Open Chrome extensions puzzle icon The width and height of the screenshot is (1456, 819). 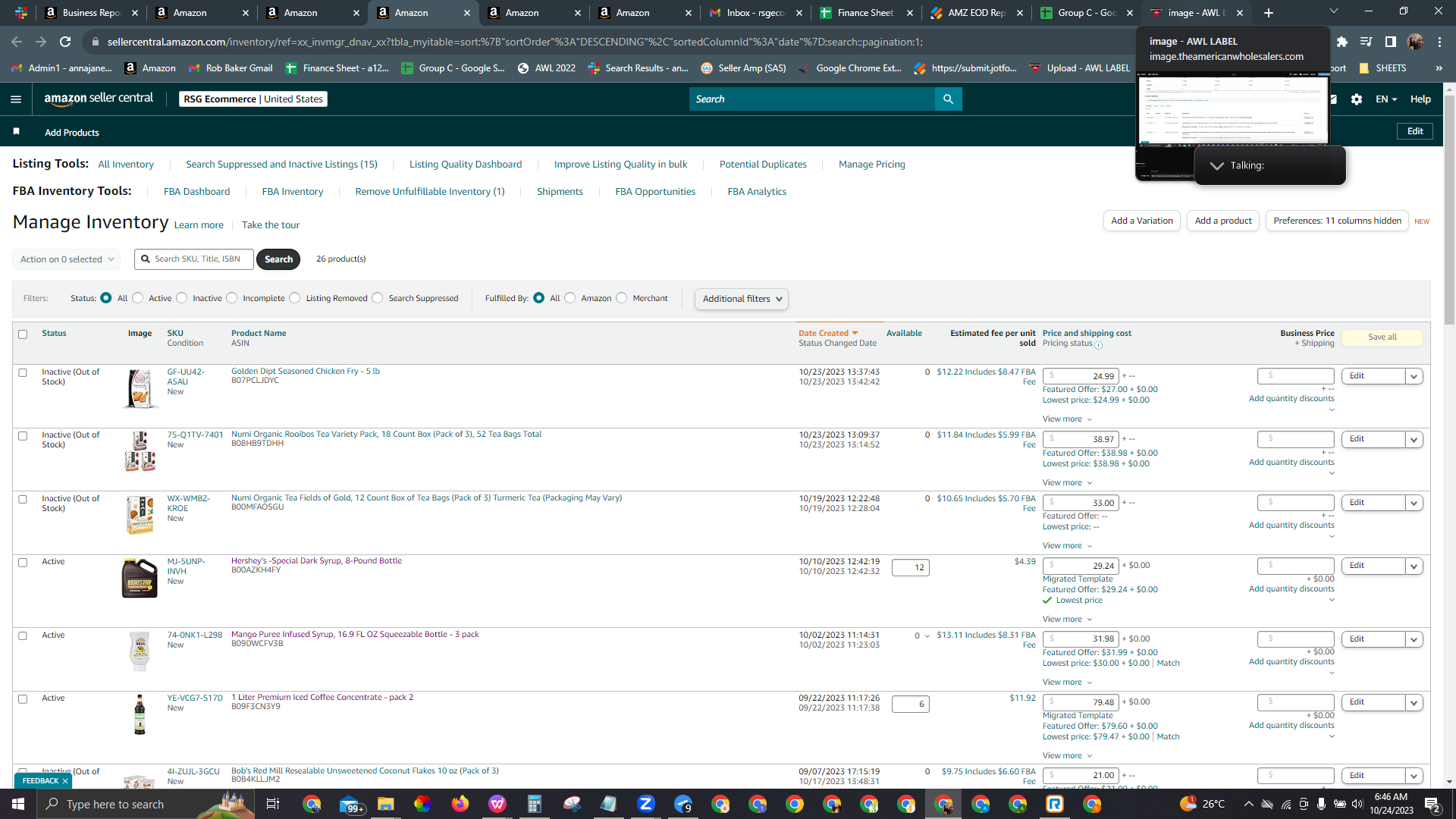pos(1342,42)
